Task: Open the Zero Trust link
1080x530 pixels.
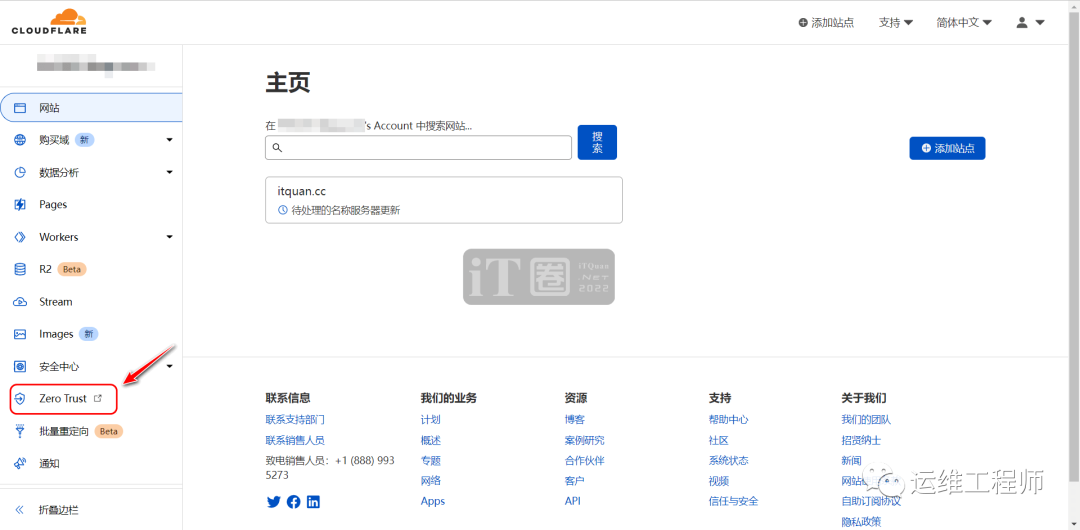Action: 63,399
